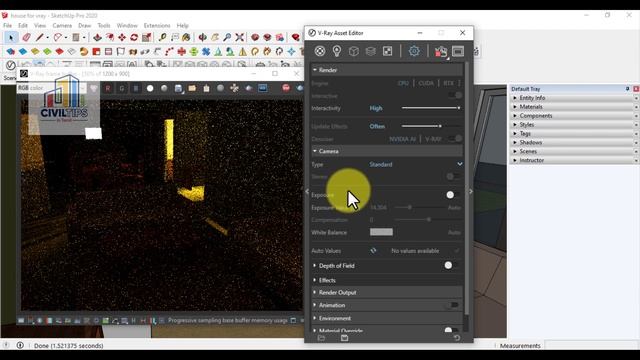Open the Camera menu

(62, 25)
